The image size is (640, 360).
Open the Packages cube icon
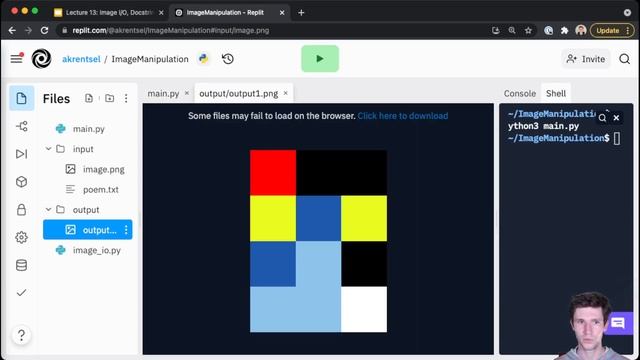point(22,182)
